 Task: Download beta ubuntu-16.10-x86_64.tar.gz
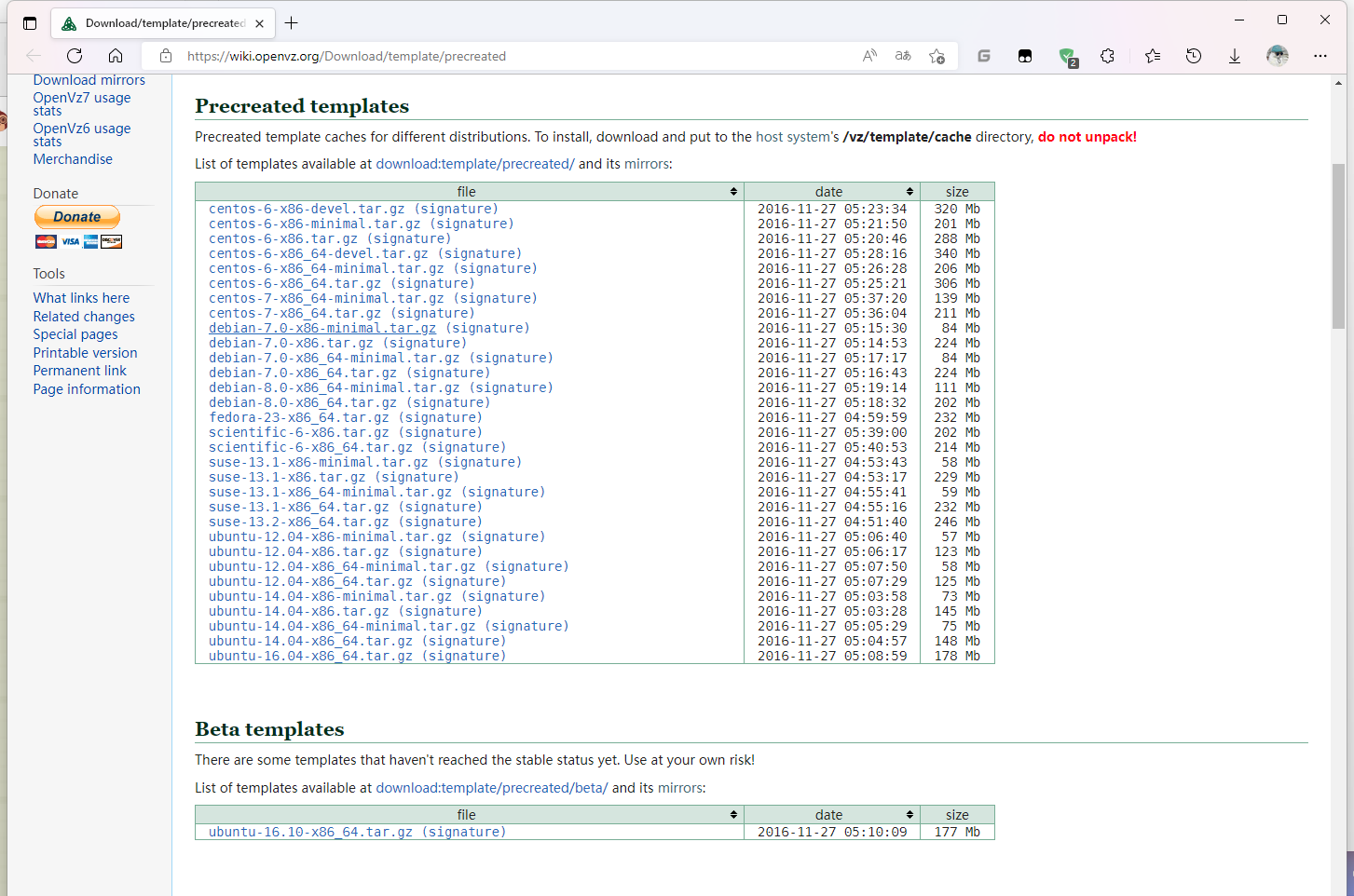tap(310, 832)
